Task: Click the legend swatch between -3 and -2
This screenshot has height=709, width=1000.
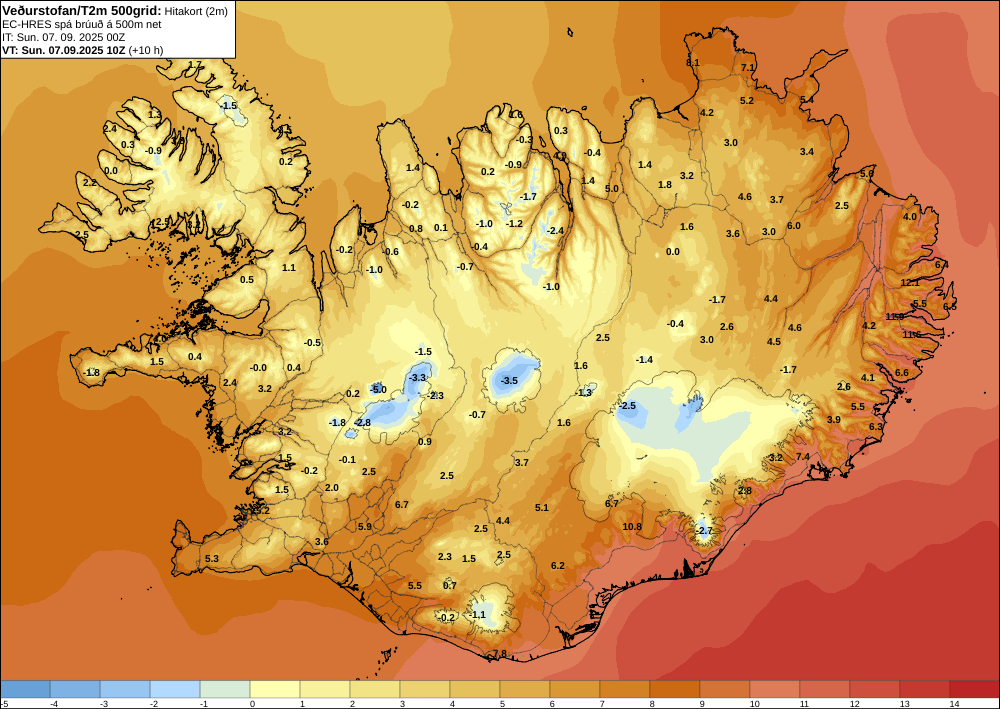Action: pos(125,689)
